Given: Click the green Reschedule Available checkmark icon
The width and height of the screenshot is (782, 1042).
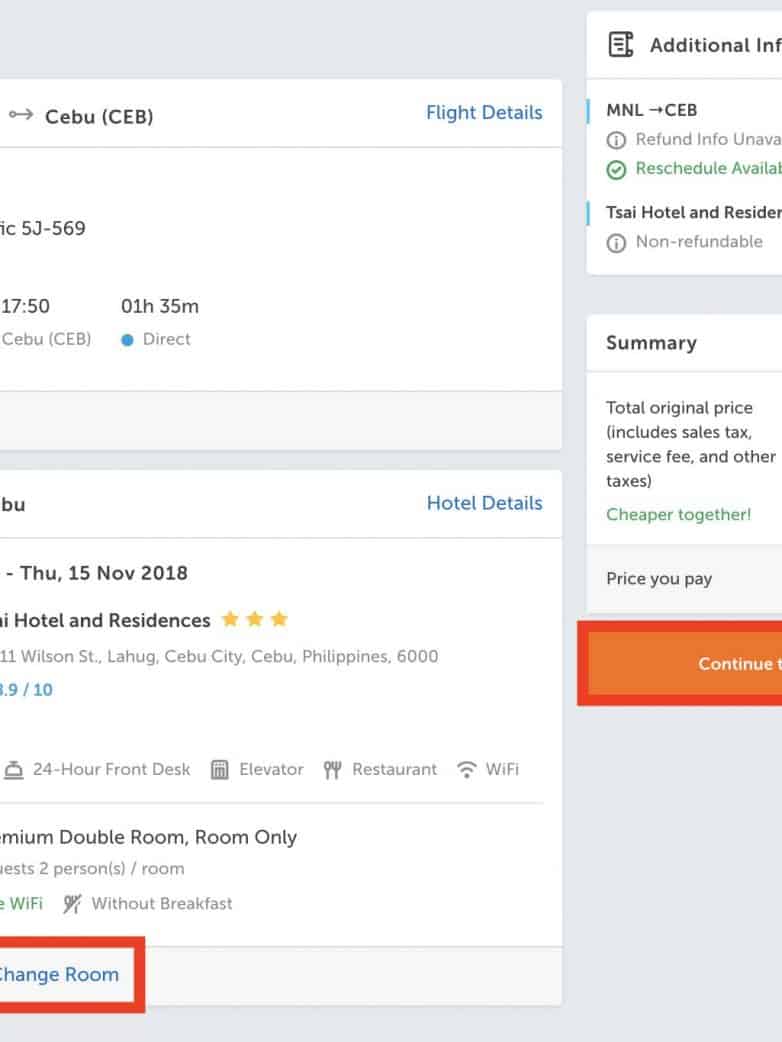Looking at the screenshot, I should 616,169.
